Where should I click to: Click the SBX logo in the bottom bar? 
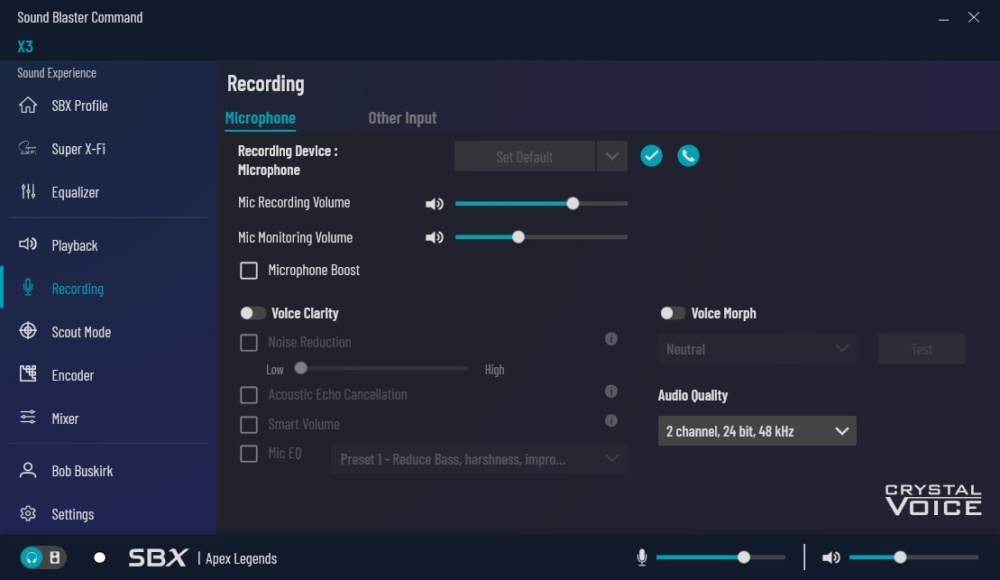(x=158, y=558)
